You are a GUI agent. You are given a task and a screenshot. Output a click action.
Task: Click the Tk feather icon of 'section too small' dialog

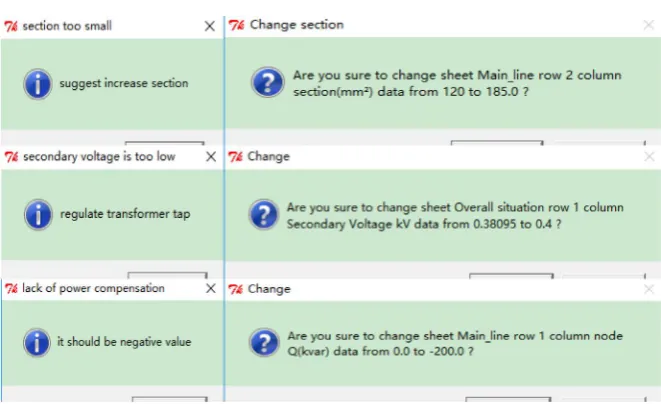pyautogui.click(x=11, y=26)
